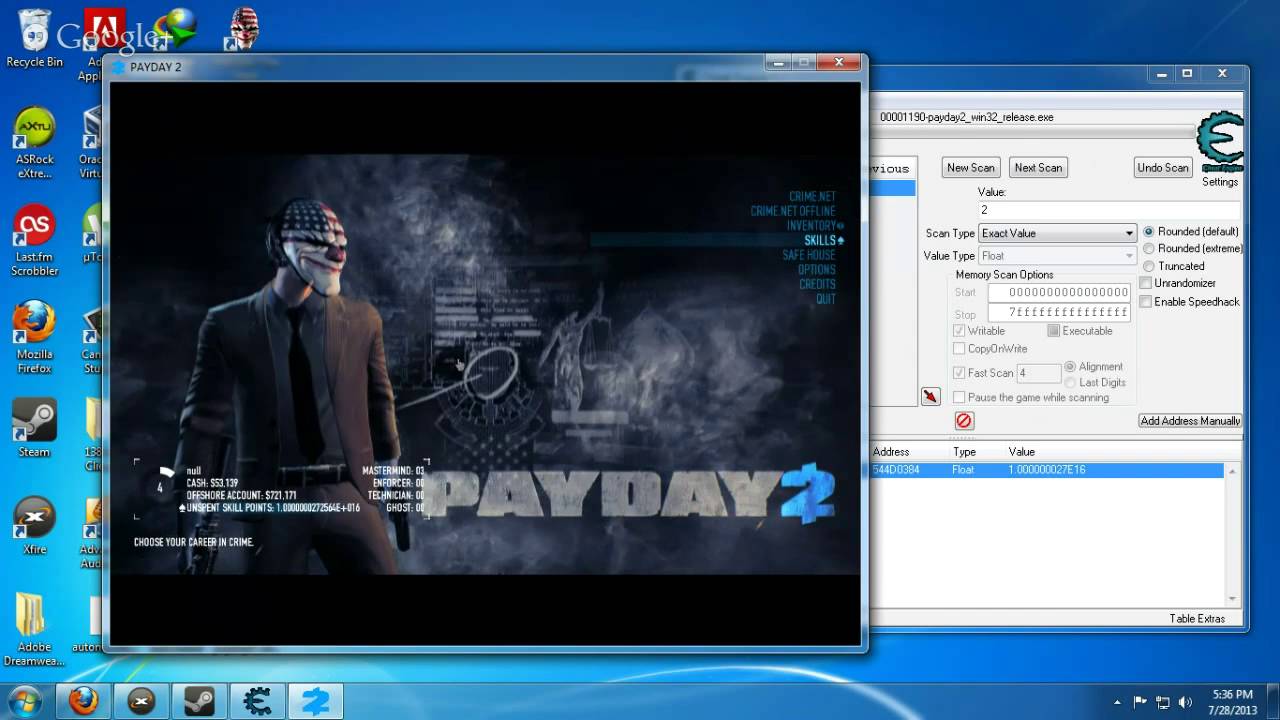Viewport: 1280px width, 720px height.
Task: Open OPTIONS in the game menu
Action: click(x=816, y=270)
